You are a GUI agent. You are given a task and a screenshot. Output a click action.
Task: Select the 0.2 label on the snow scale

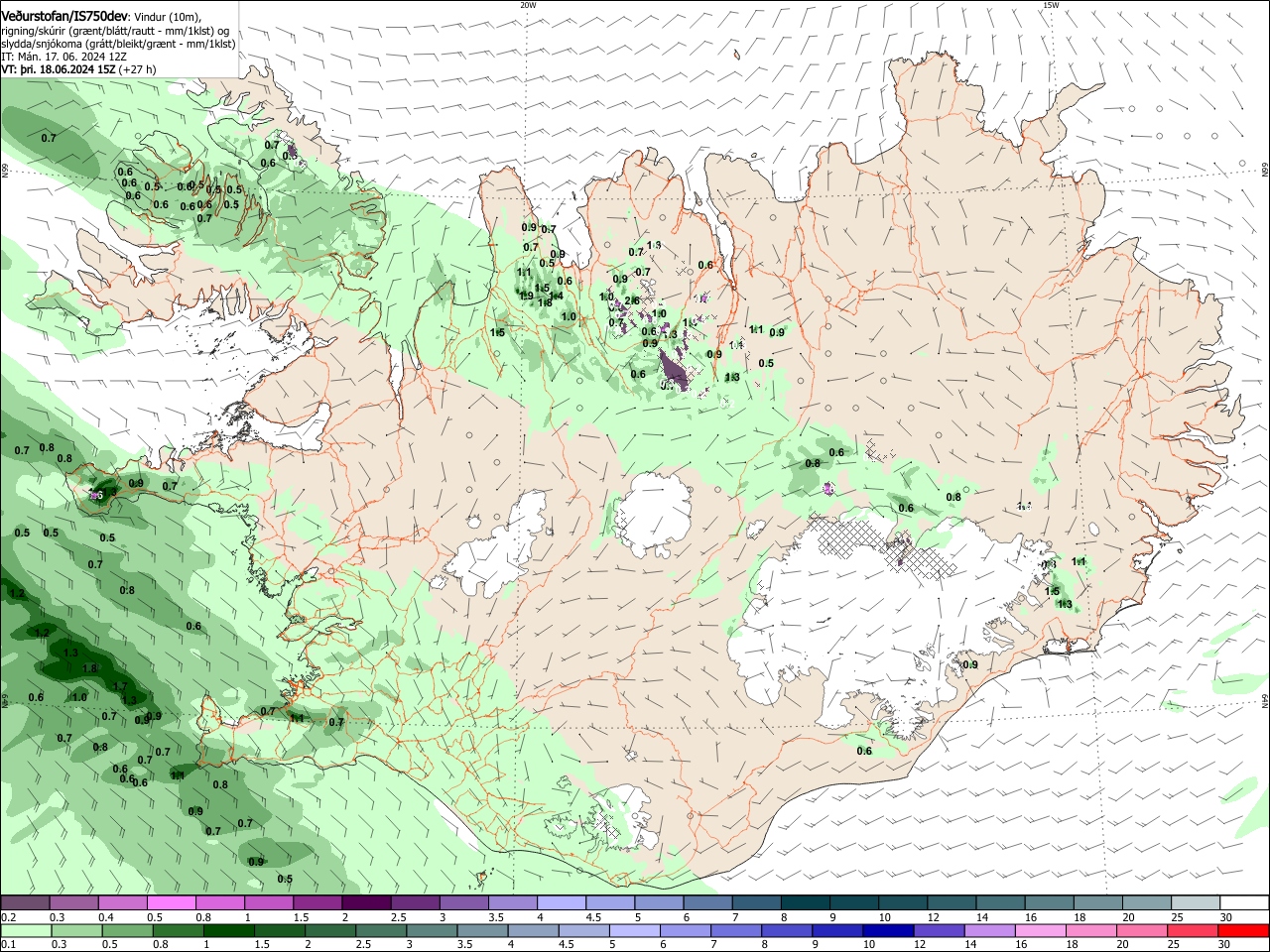point(8,917)
